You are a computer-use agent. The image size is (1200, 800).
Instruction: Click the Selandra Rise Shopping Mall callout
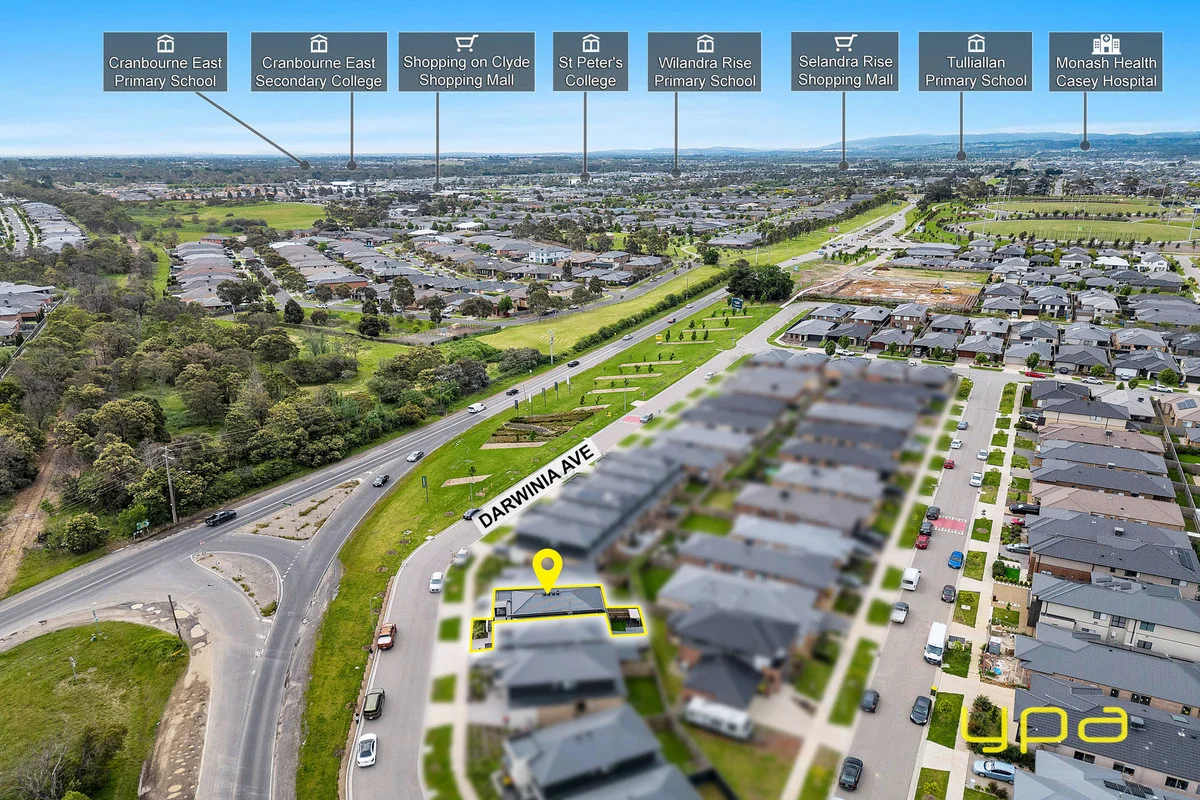(x=846, y=68)
